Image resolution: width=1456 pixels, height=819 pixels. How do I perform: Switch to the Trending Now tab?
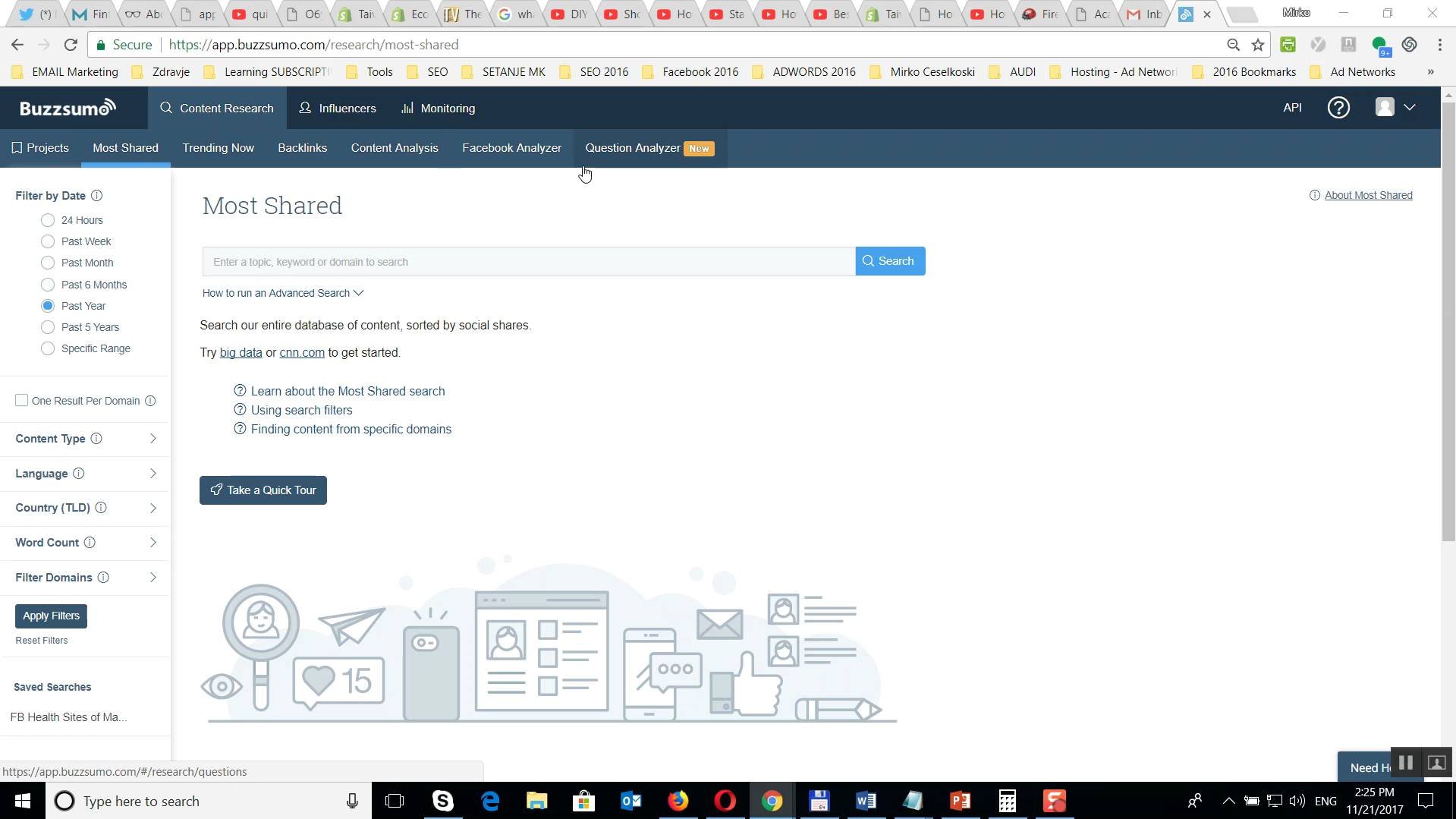(x=218, y=147)
